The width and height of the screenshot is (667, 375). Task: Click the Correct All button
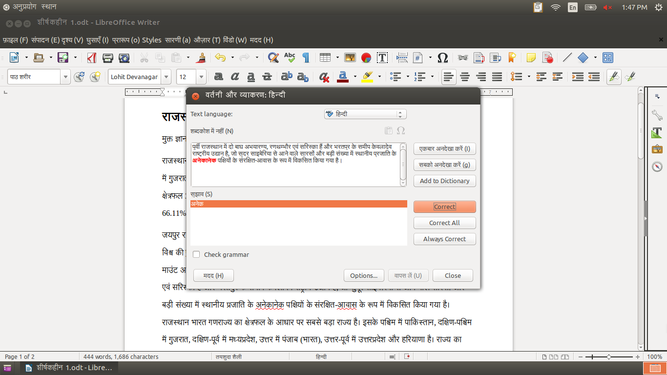click(445, 223)
